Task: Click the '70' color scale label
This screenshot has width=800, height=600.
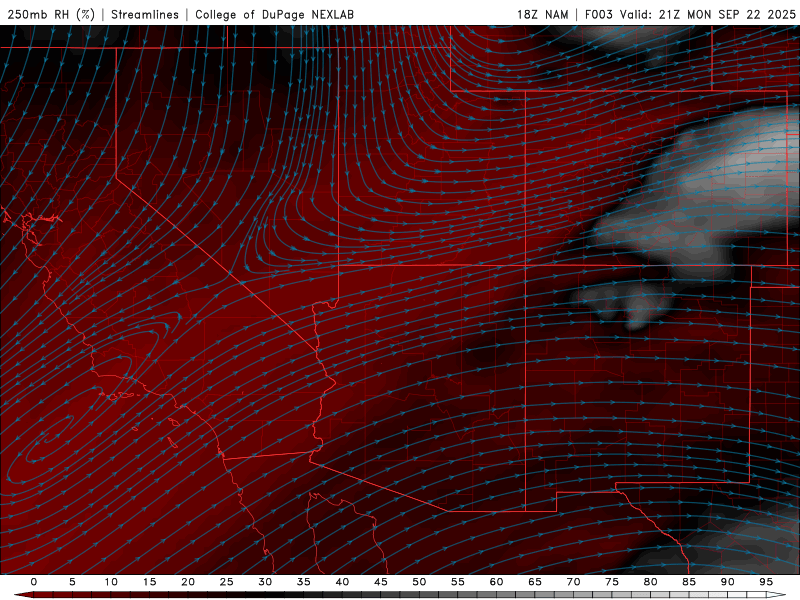Action: click(x=573, y=582)
